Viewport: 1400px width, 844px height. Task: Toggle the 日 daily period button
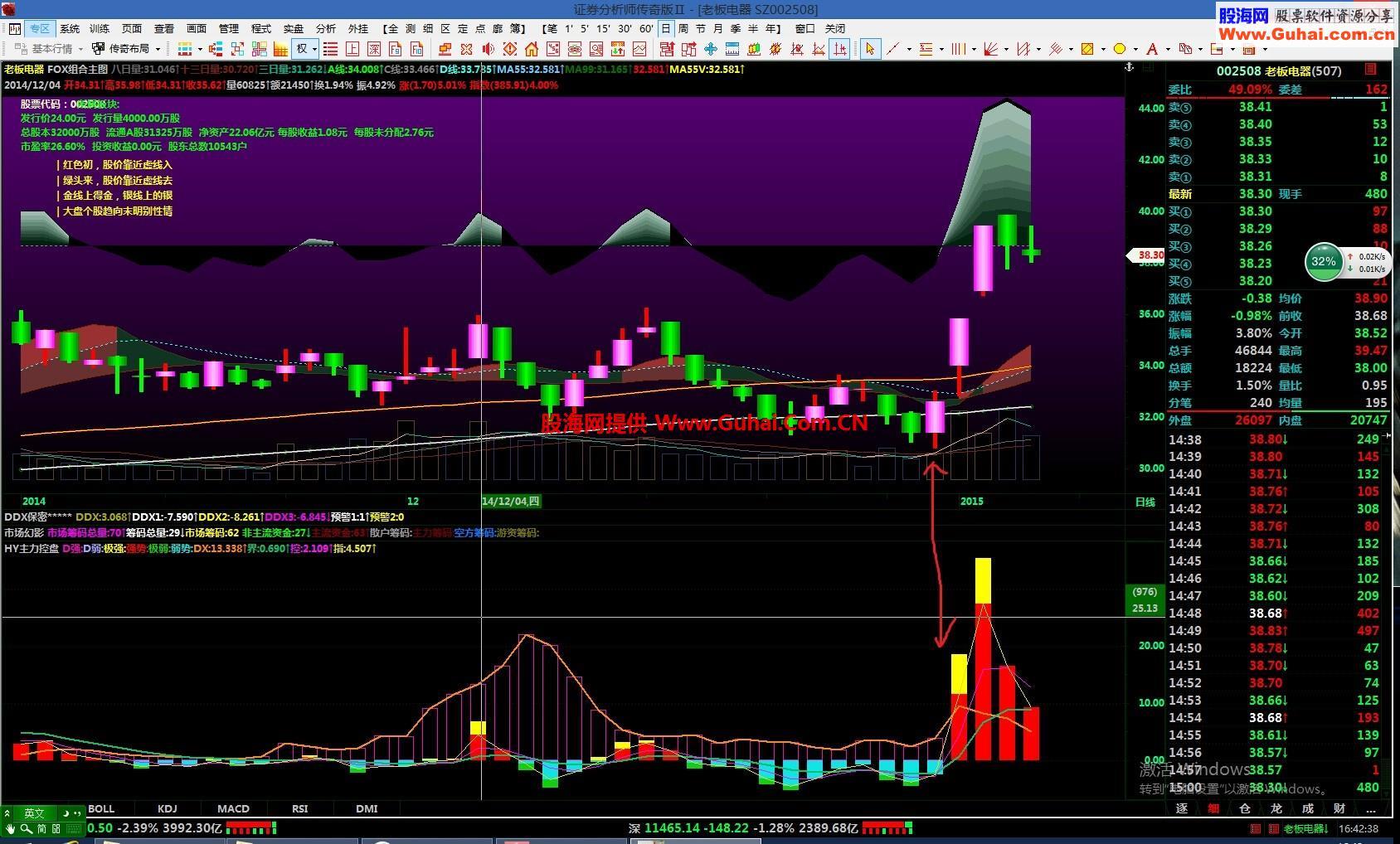665,28
